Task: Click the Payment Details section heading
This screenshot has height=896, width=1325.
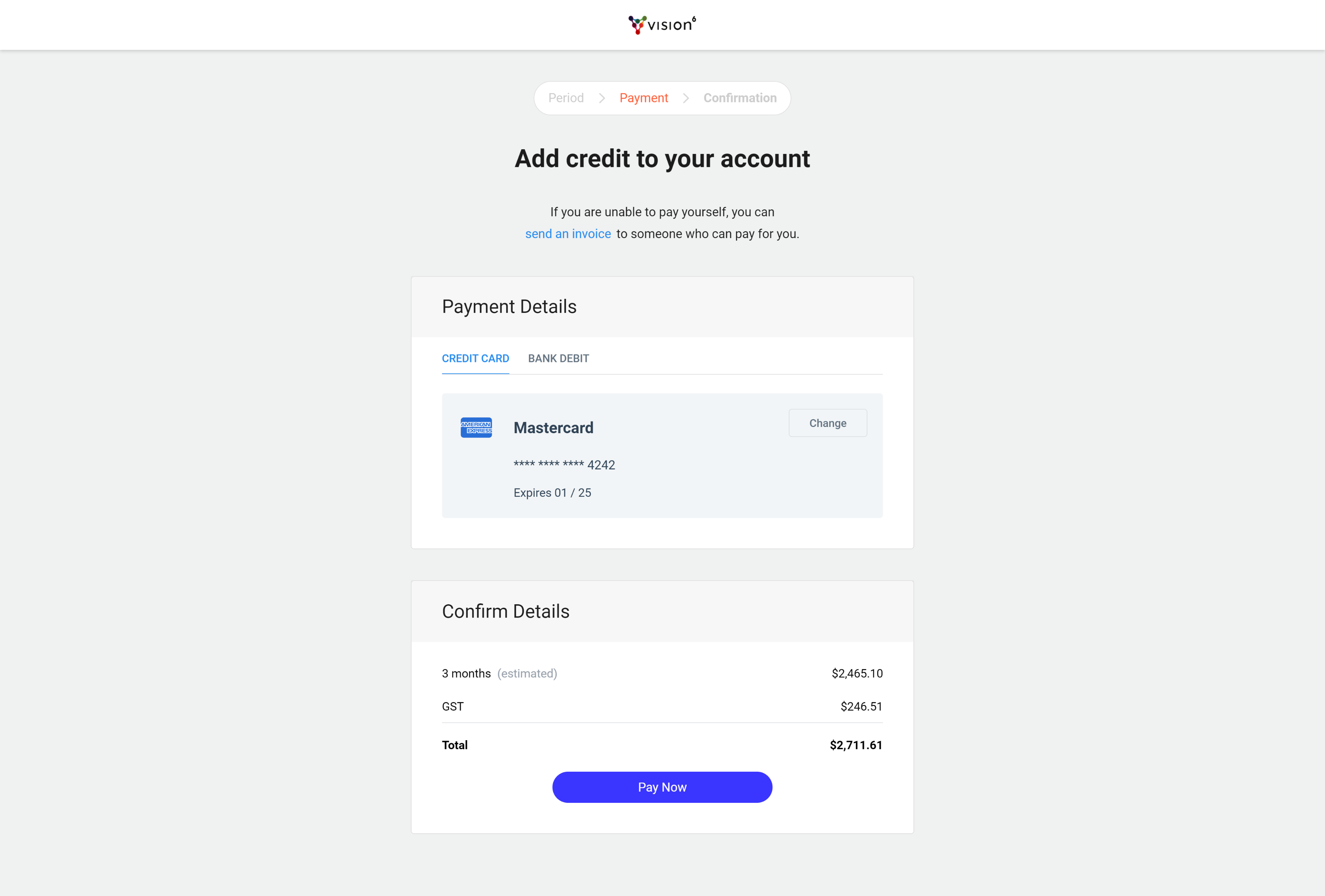Action: [x=509, y=307]
